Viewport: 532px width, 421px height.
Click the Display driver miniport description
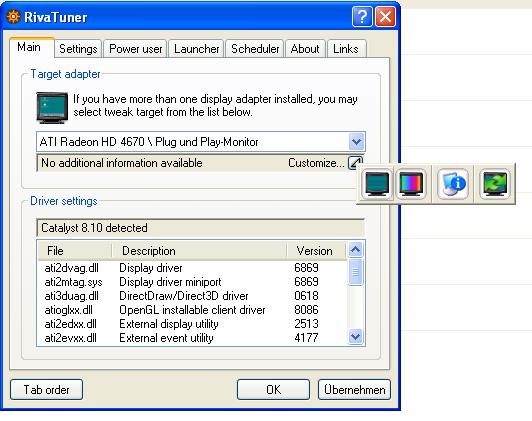(x=170, y=282)
